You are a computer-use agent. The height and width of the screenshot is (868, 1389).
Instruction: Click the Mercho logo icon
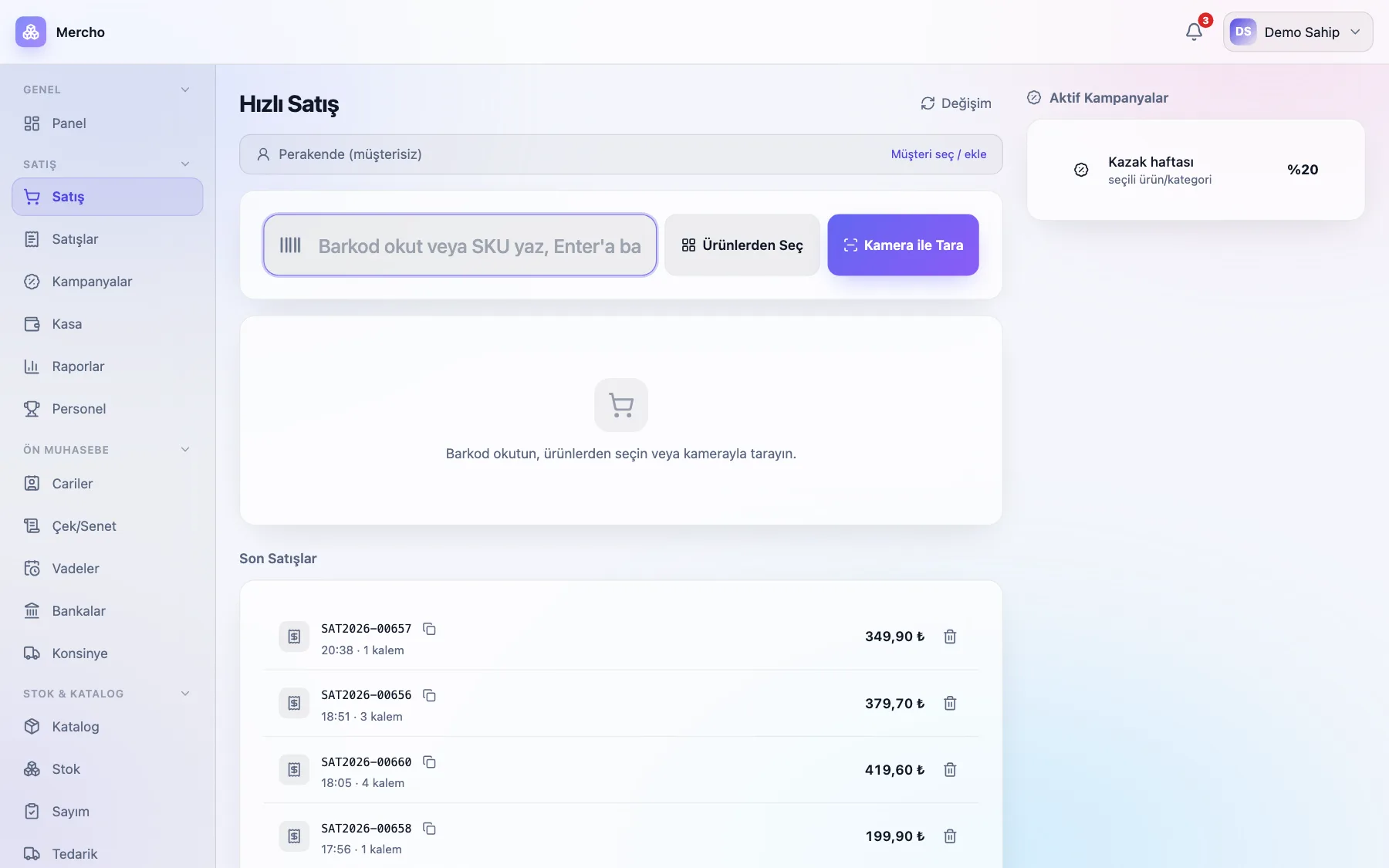[x=31, y=32]
